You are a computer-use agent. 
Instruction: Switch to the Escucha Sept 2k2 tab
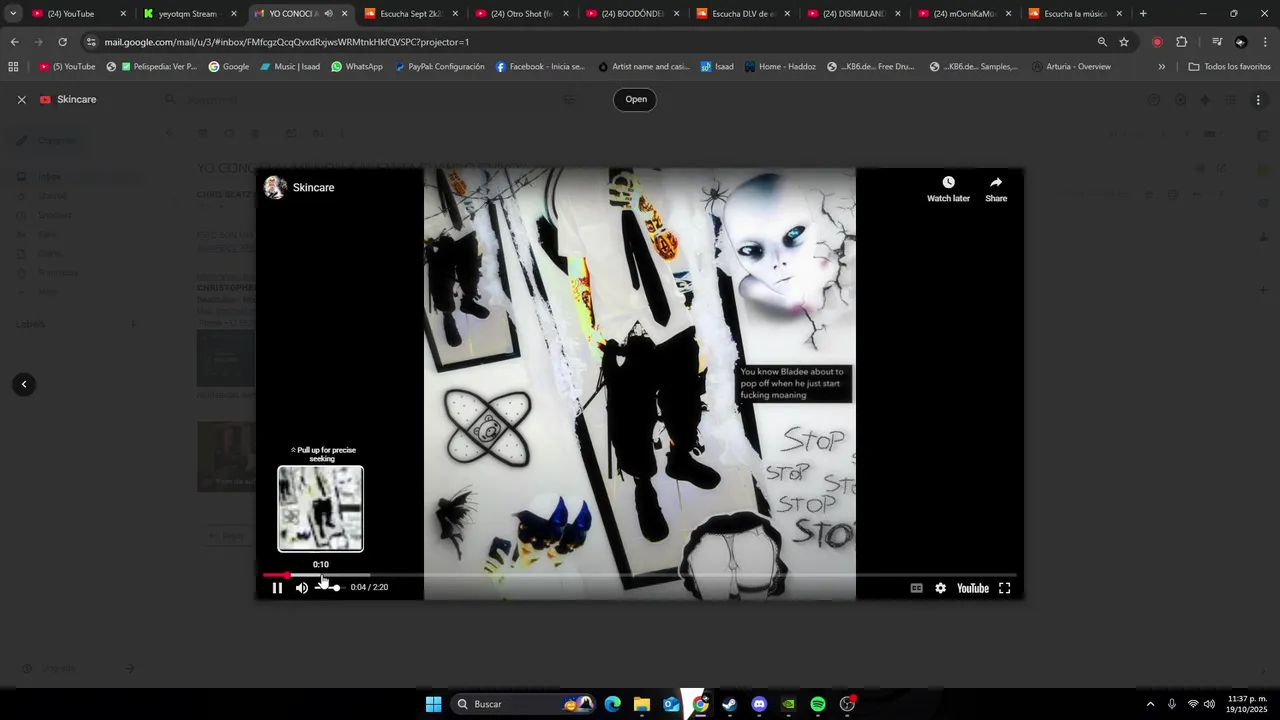(410, 14)
